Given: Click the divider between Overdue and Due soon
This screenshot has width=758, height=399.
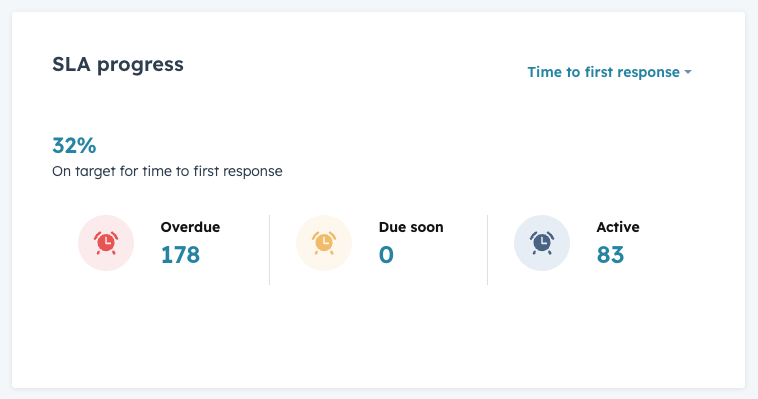Looking at the screenshot, I should pos(270,250).
